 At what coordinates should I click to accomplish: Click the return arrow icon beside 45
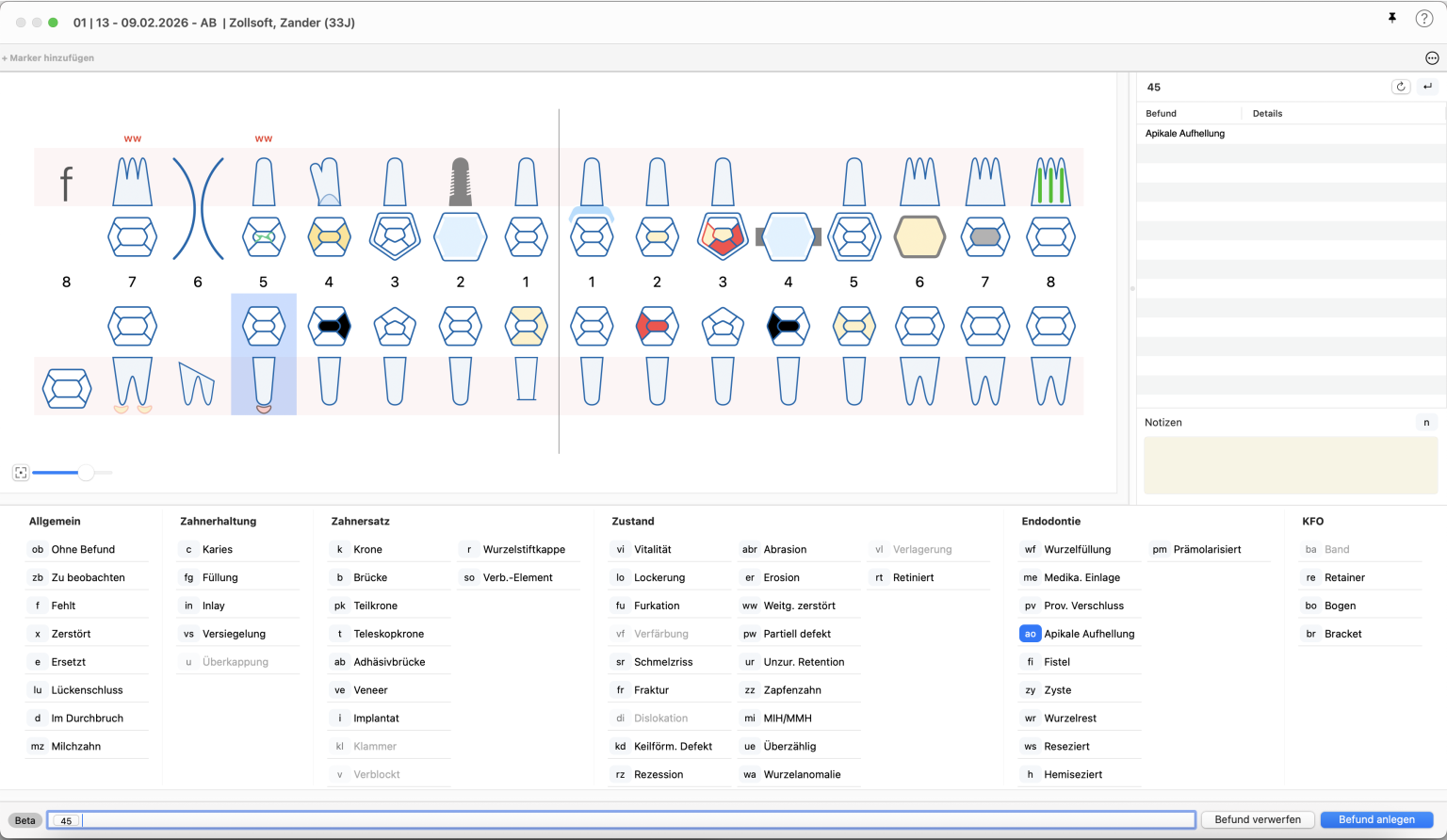point(1427,87)
